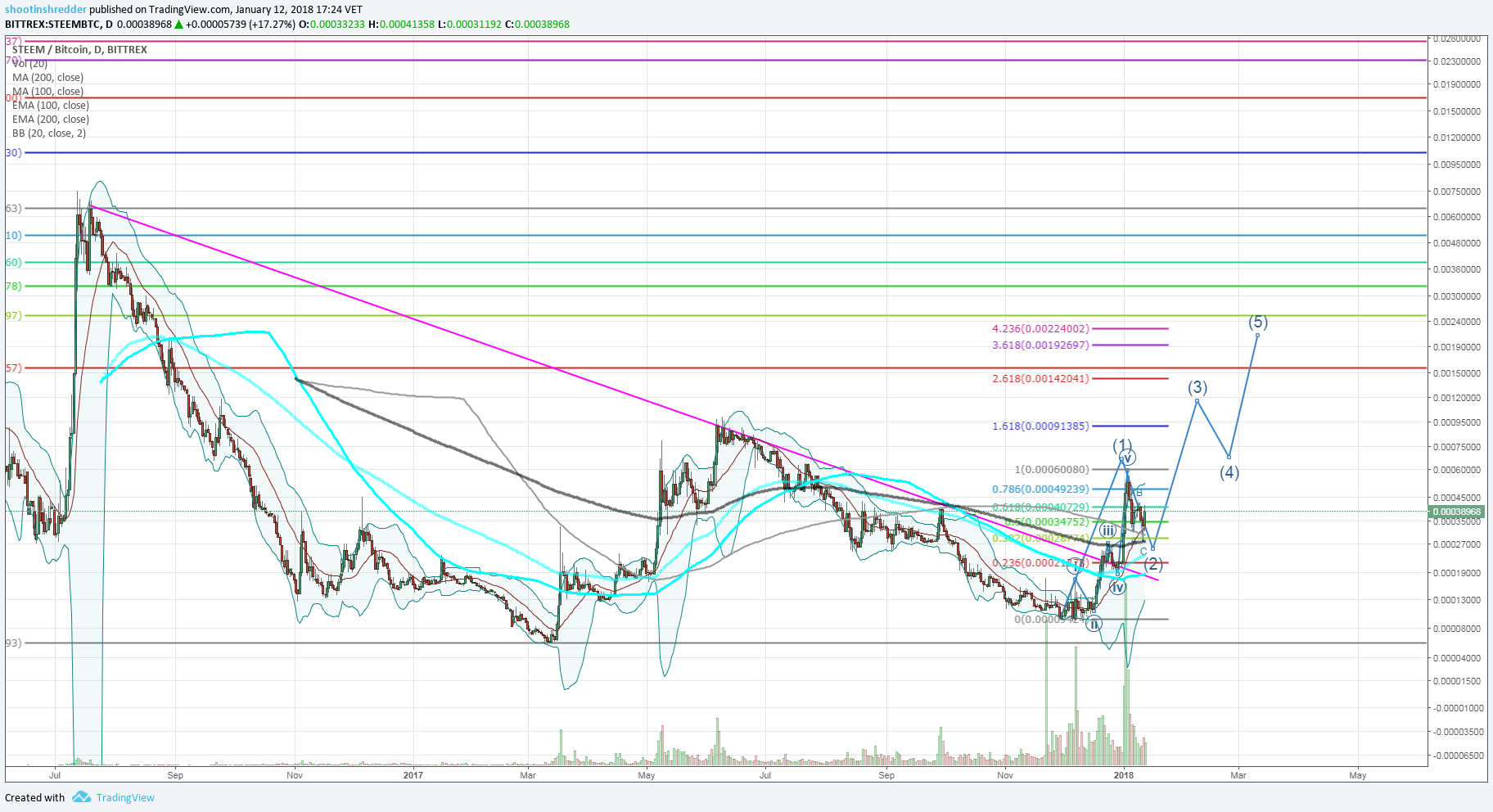
Task: Click the 0.00950000 price axis label
Action: (1457, 165)
